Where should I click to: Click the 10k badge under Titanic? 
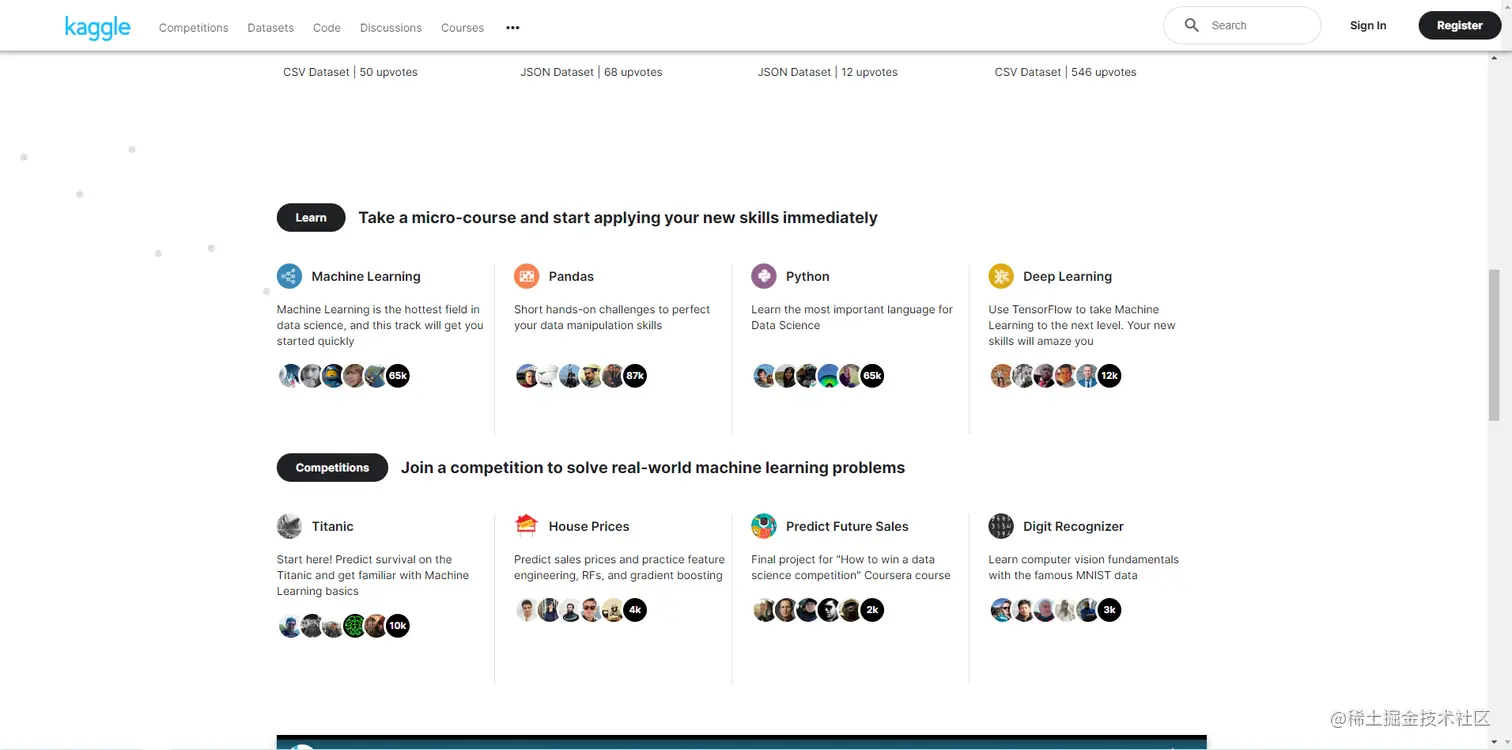coord(398,626)
